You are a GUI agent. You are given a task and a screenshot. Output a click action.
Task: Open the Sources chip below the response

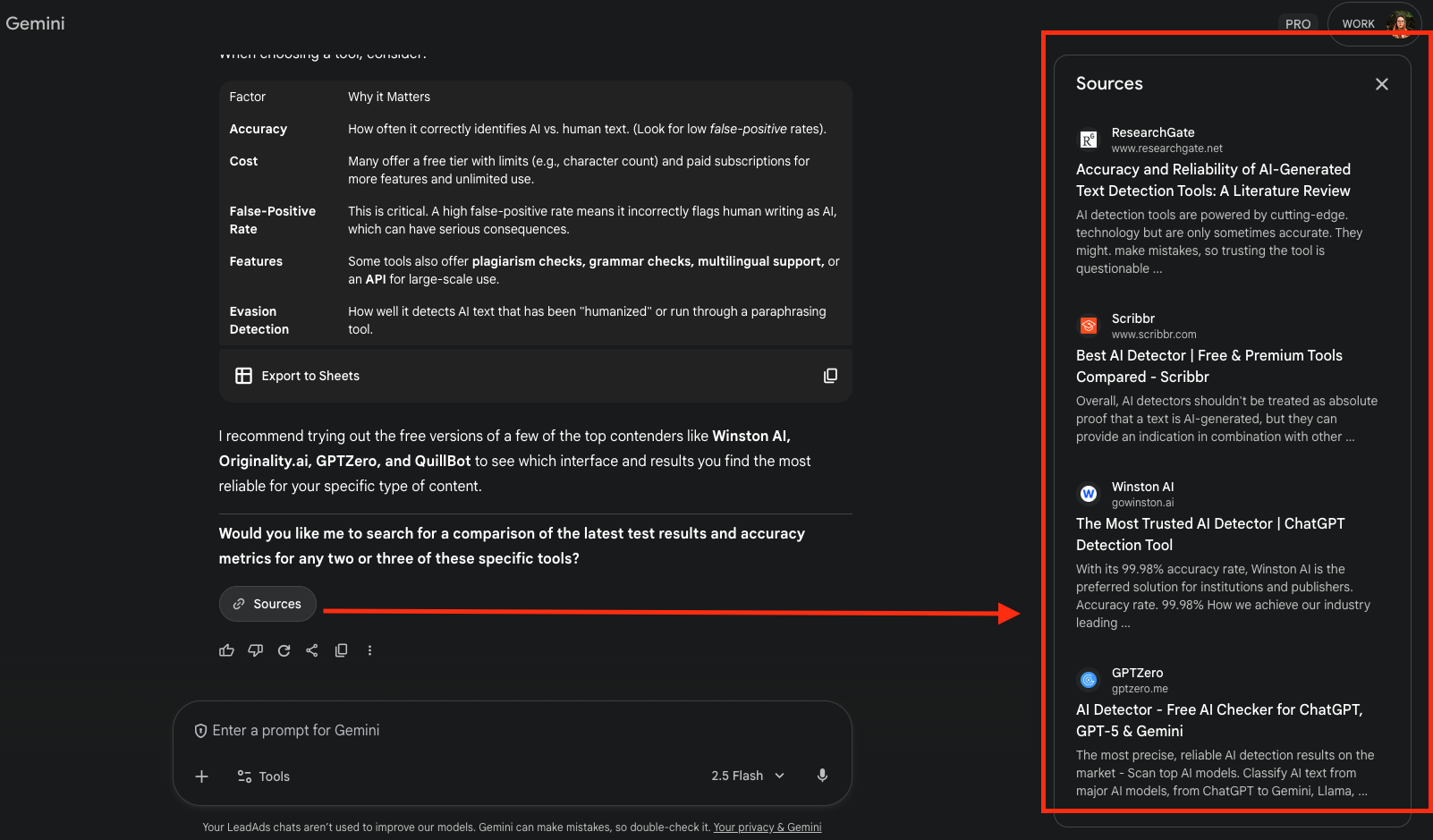tap(267, 604)
